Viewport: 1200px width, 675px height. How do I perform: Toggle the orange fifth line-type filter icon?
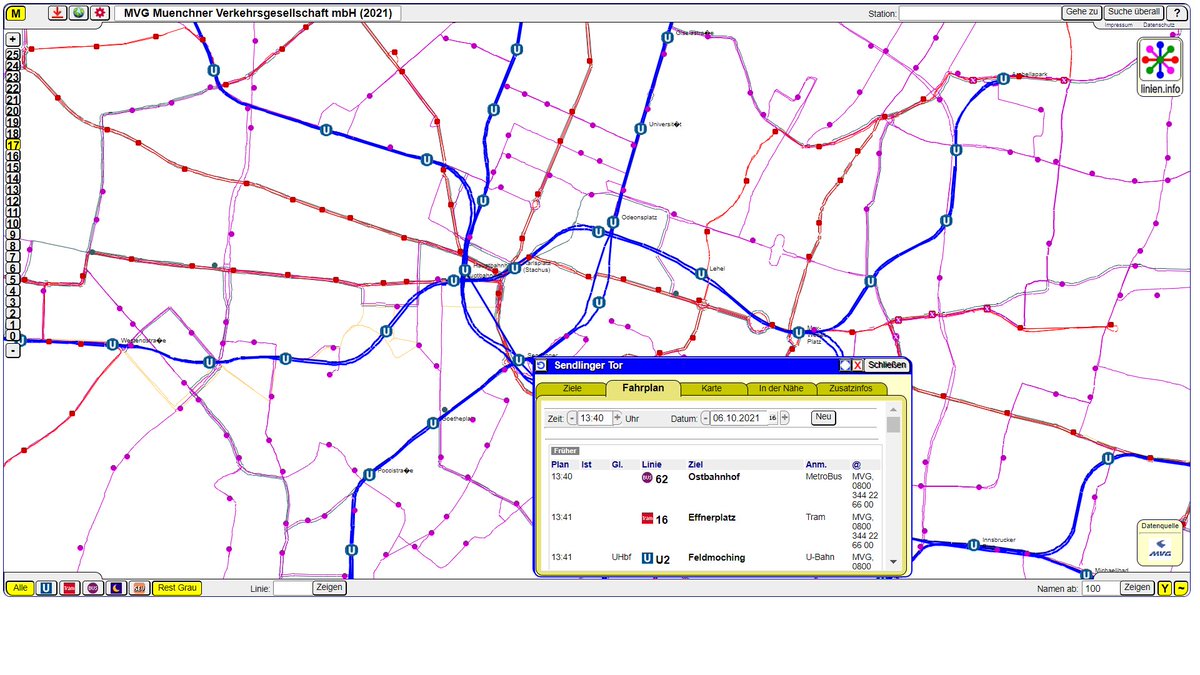click(x=138, y=588)
